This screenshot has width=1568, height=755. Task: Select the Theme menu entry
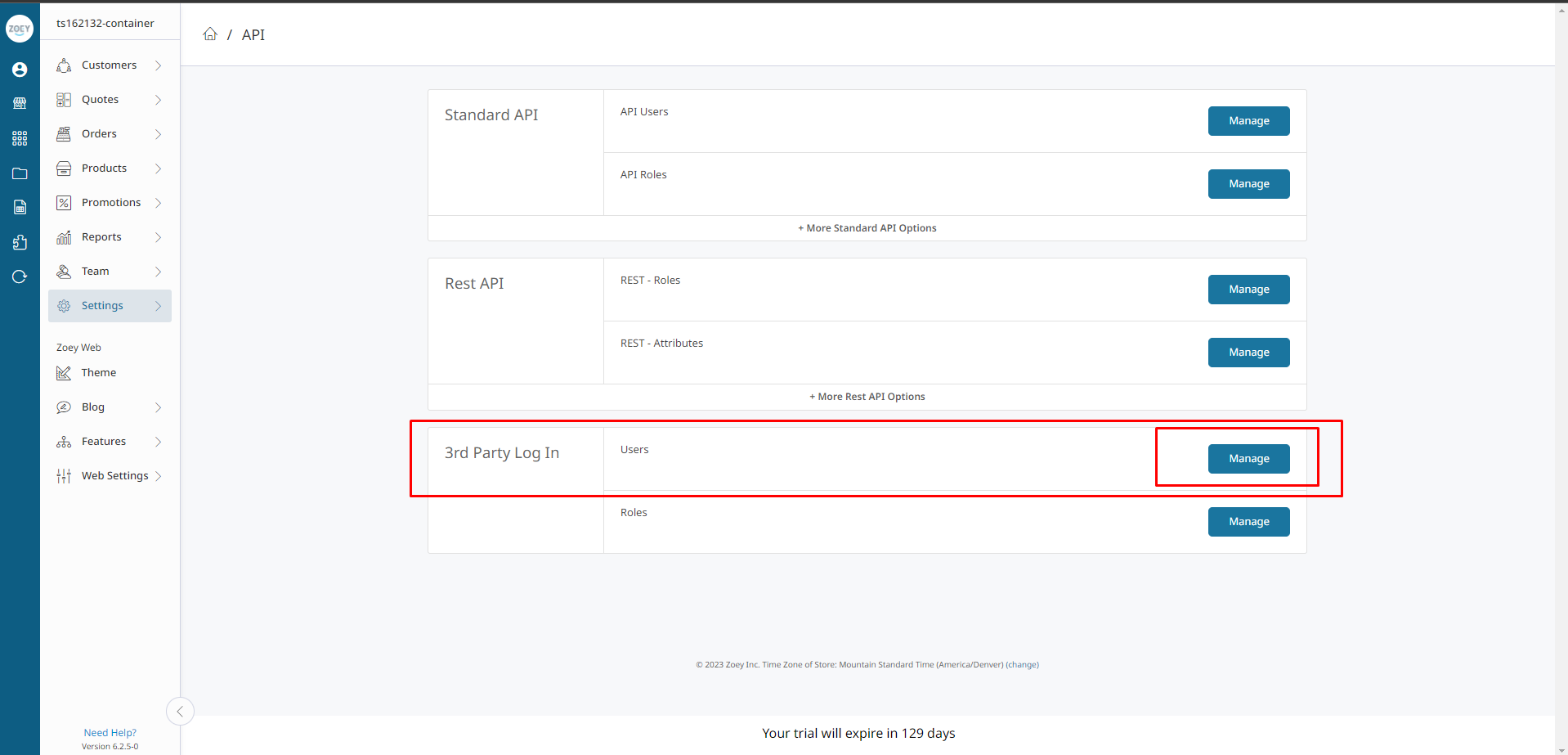point(97,372)
